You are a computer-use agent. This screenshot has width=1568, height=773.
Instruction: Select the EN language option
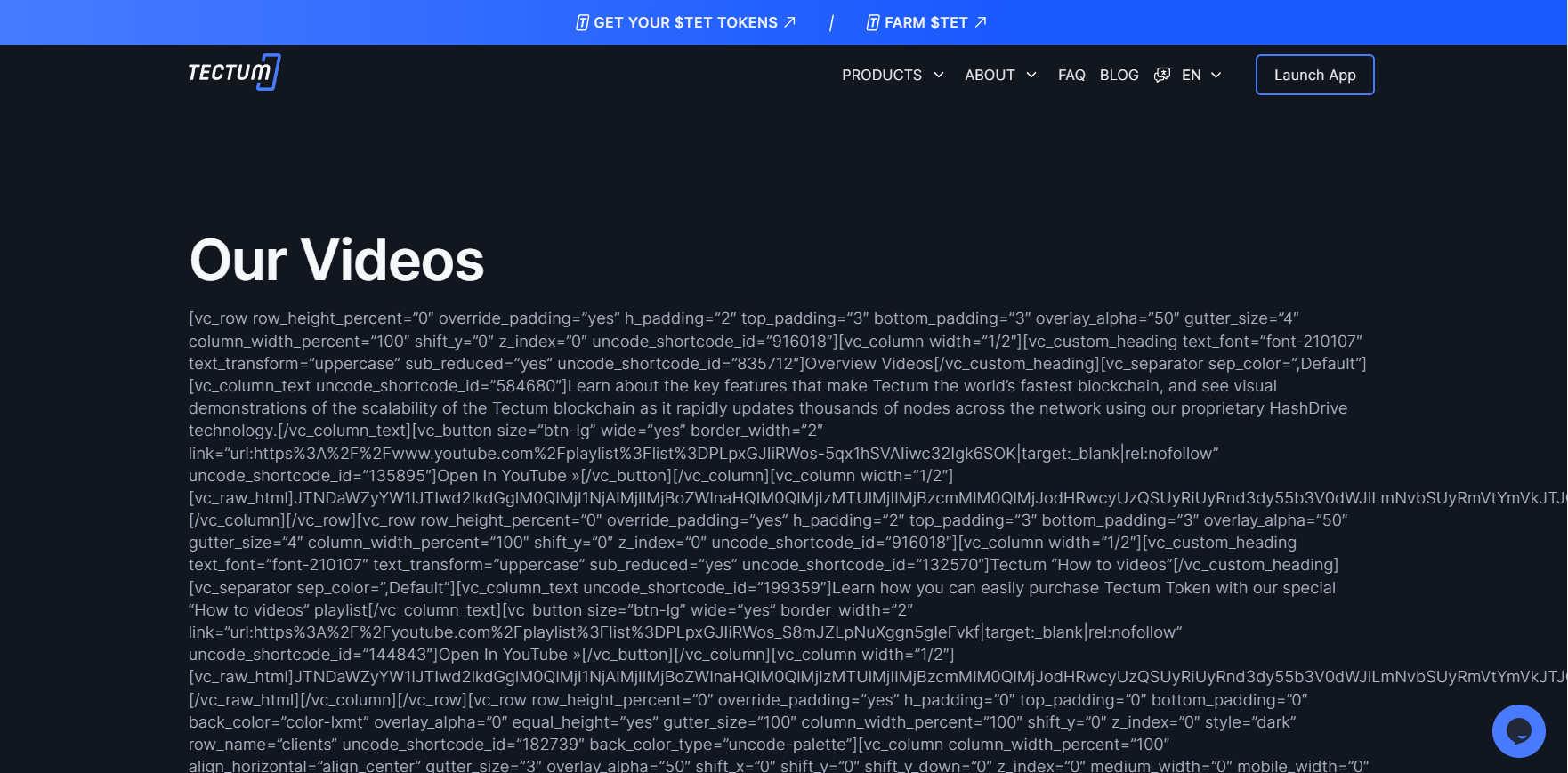(x=1192, y=76)
